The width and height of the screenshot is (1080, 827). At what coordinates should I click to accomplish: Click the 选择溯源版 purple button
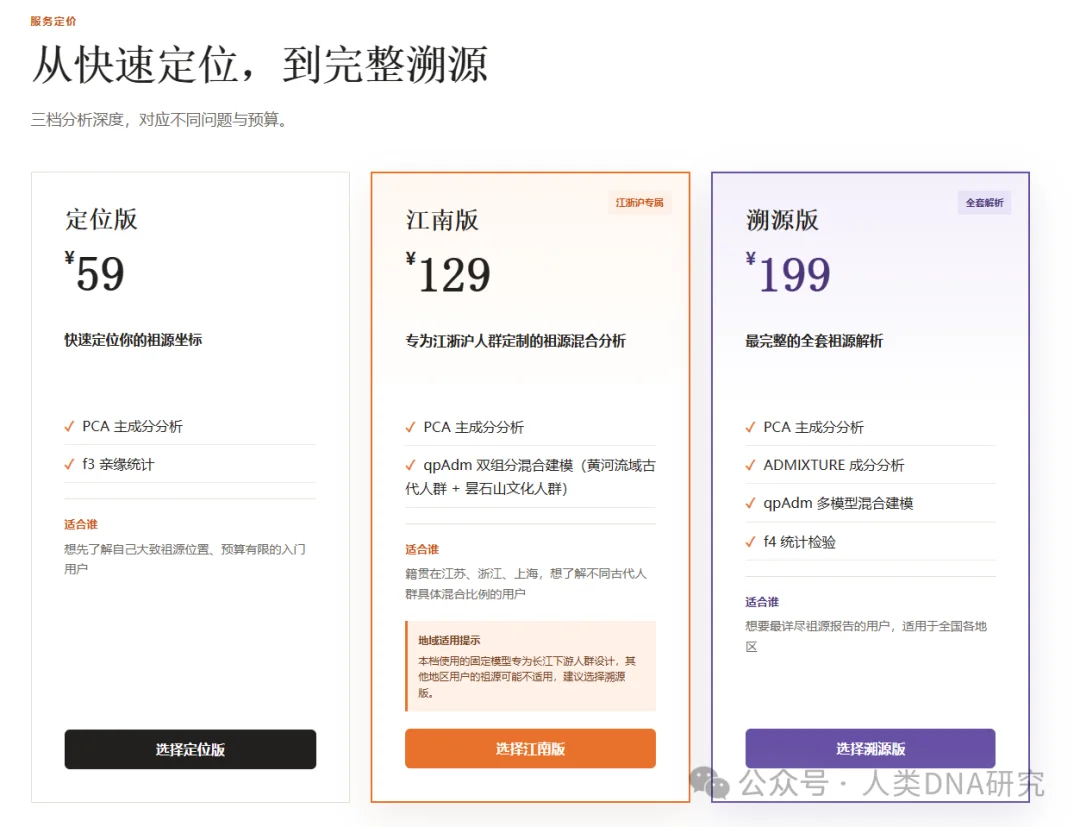point(870,749)
